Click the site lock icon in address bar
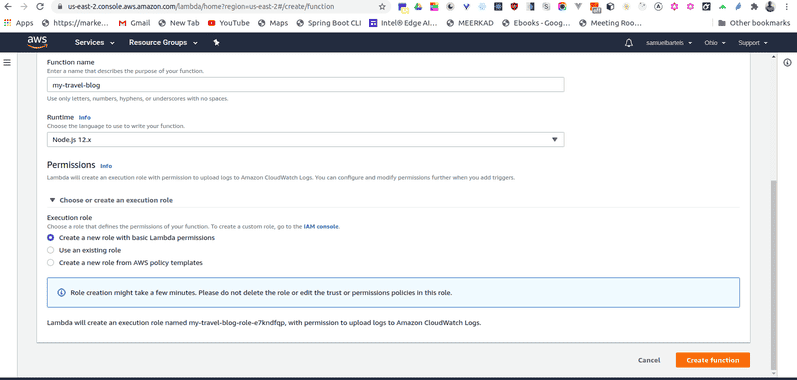The width and height of the screenshot is (797, 380). pos(59,7)
